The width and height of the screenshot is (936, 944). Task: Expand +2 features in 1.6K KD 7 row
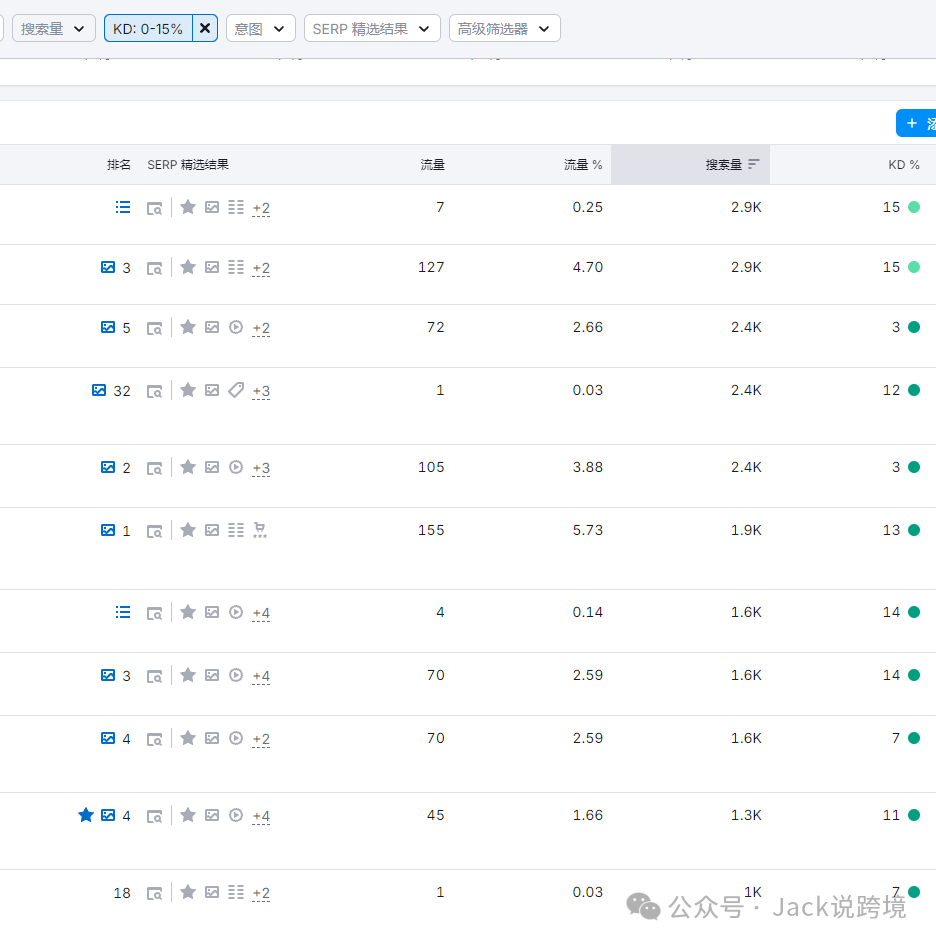pos(261,739)
